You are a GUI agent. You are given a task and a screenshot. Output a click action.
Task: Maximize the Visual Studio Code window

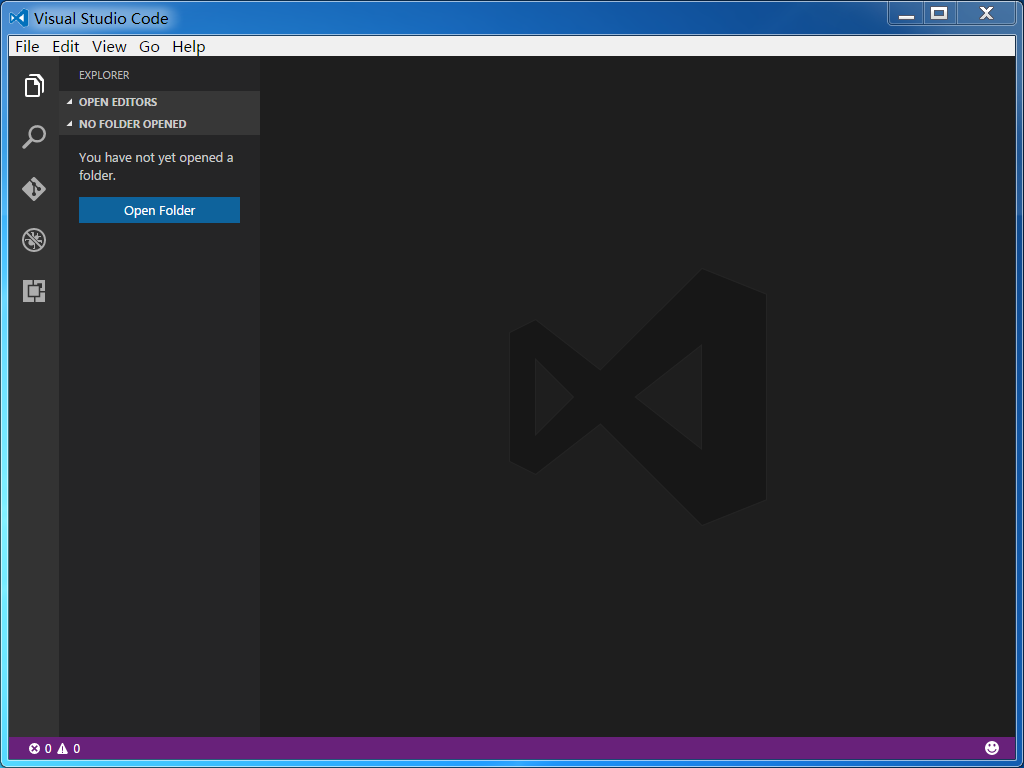pos(939,14)
